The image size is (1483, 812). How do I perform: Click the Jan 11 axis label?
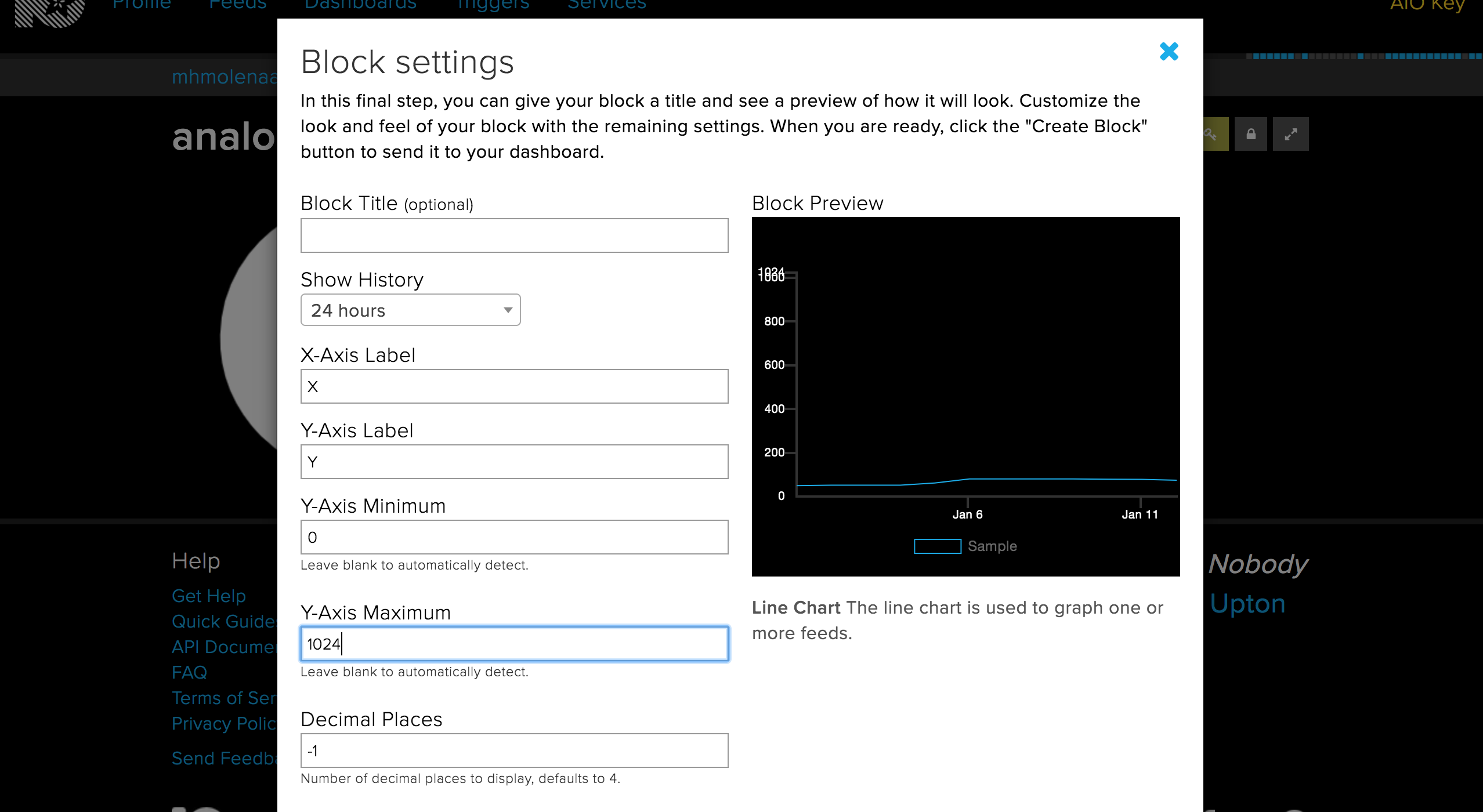(1140, 514)
